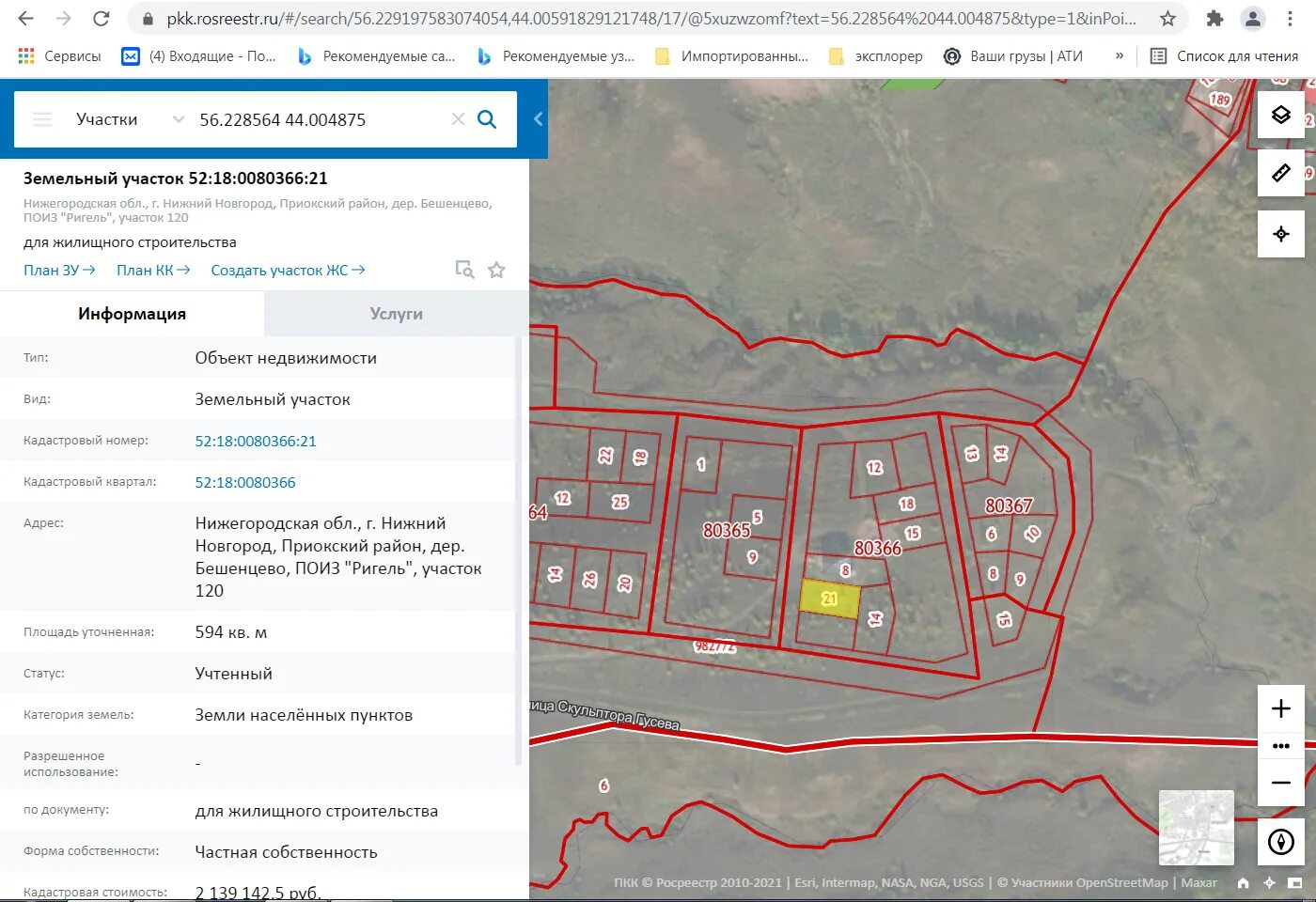Image resolution: width=1316 pixels, height=902 pixels.
Task: Zoom out the map with minus button
Action: (x=1280, y=783)
